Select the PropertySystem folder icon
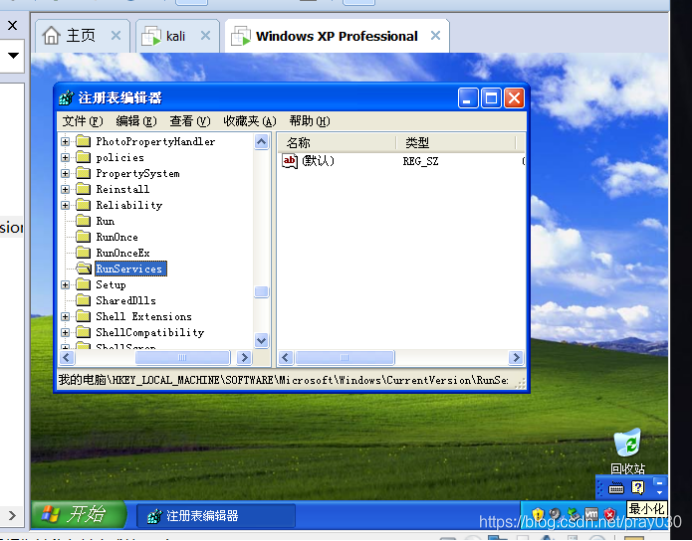692x541 pixels. (x=83, y=173)
